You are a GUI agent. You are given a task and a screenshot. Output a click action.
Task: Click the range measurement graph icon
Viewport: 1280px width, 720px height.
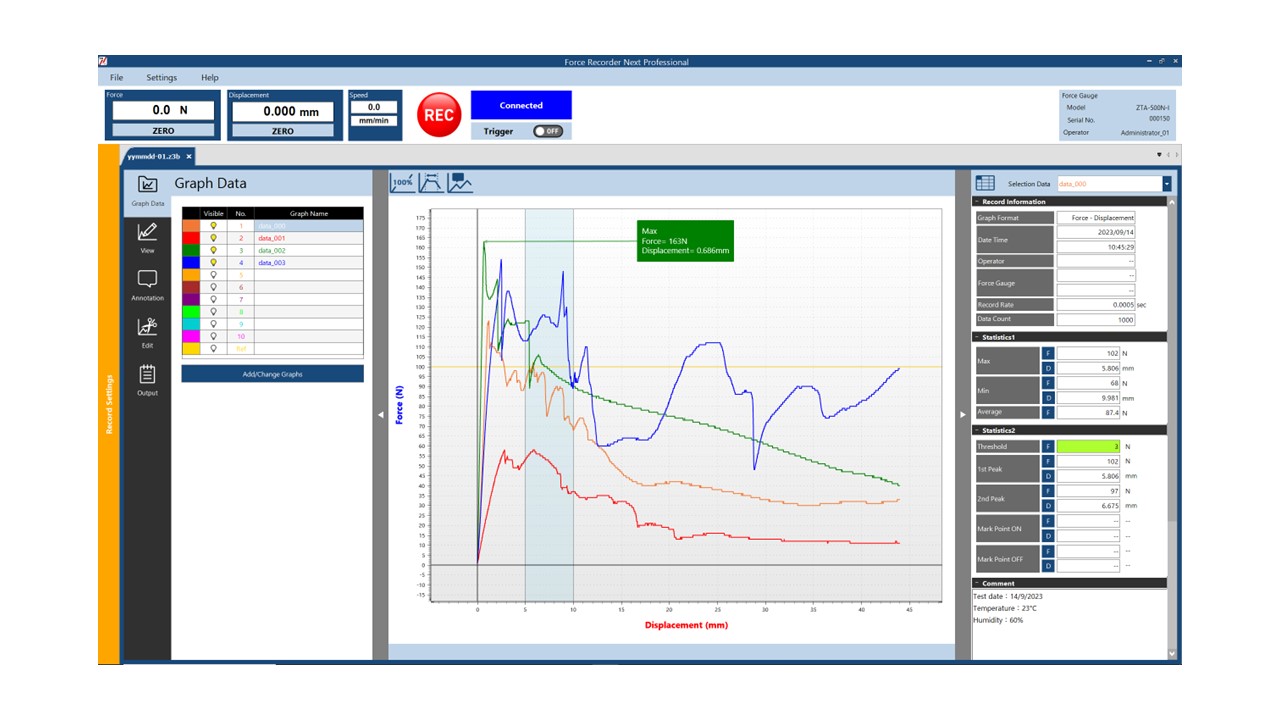pos(432,182)
